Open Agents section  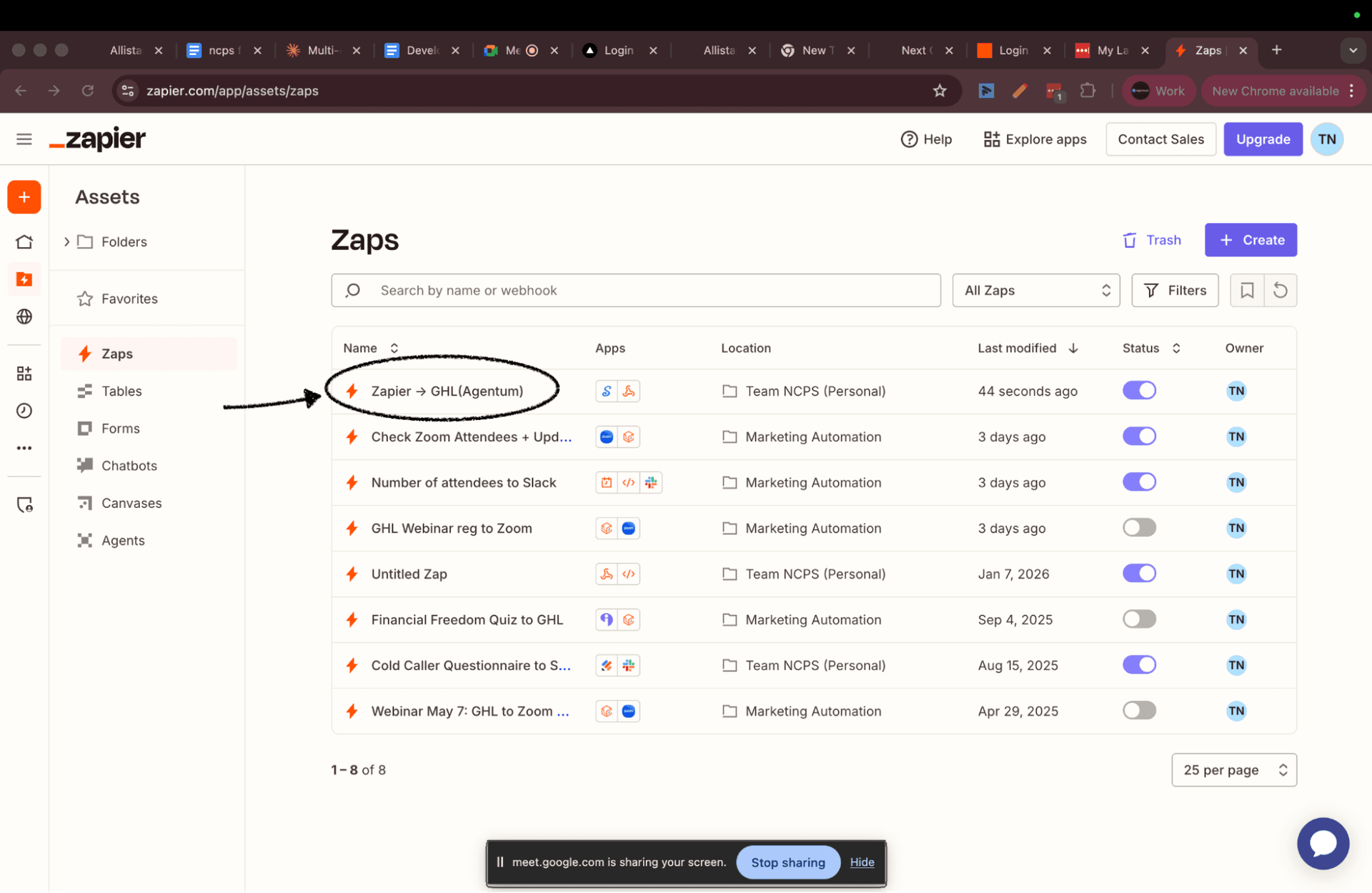click(123, 541)
